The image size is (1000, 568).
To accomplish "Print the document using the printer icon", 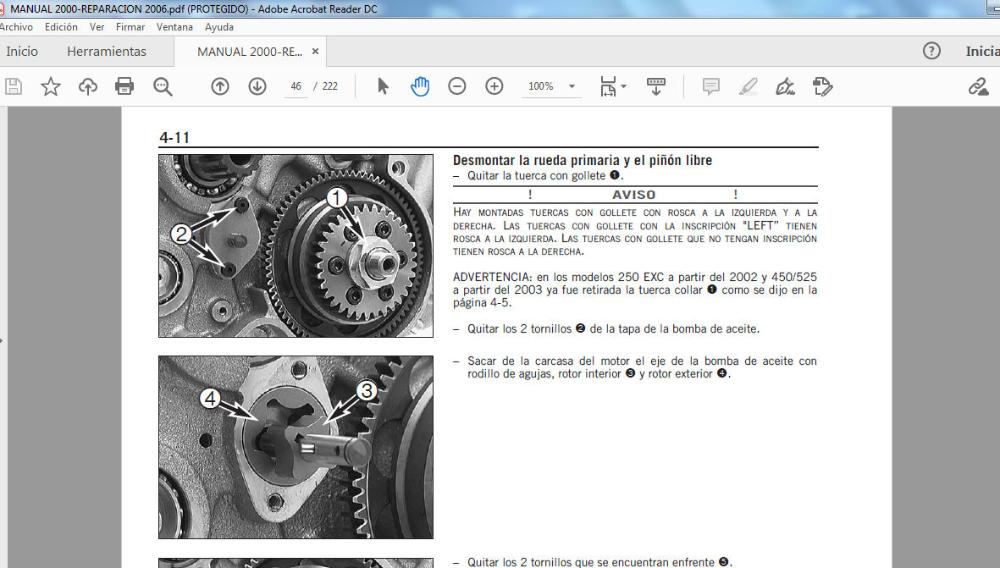I will (124, 86).
